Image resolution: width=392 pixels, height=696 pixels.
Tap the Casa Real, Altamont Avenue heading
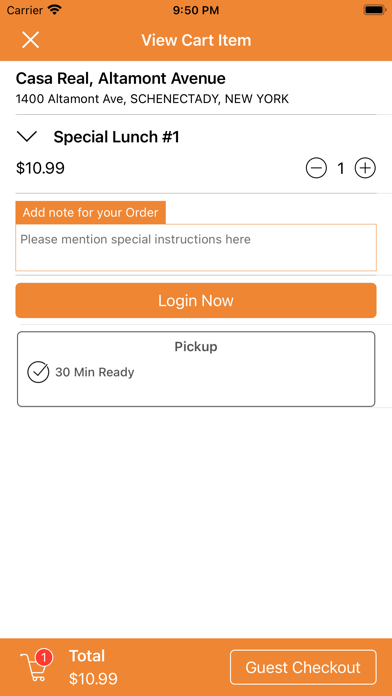pos(121,79)
